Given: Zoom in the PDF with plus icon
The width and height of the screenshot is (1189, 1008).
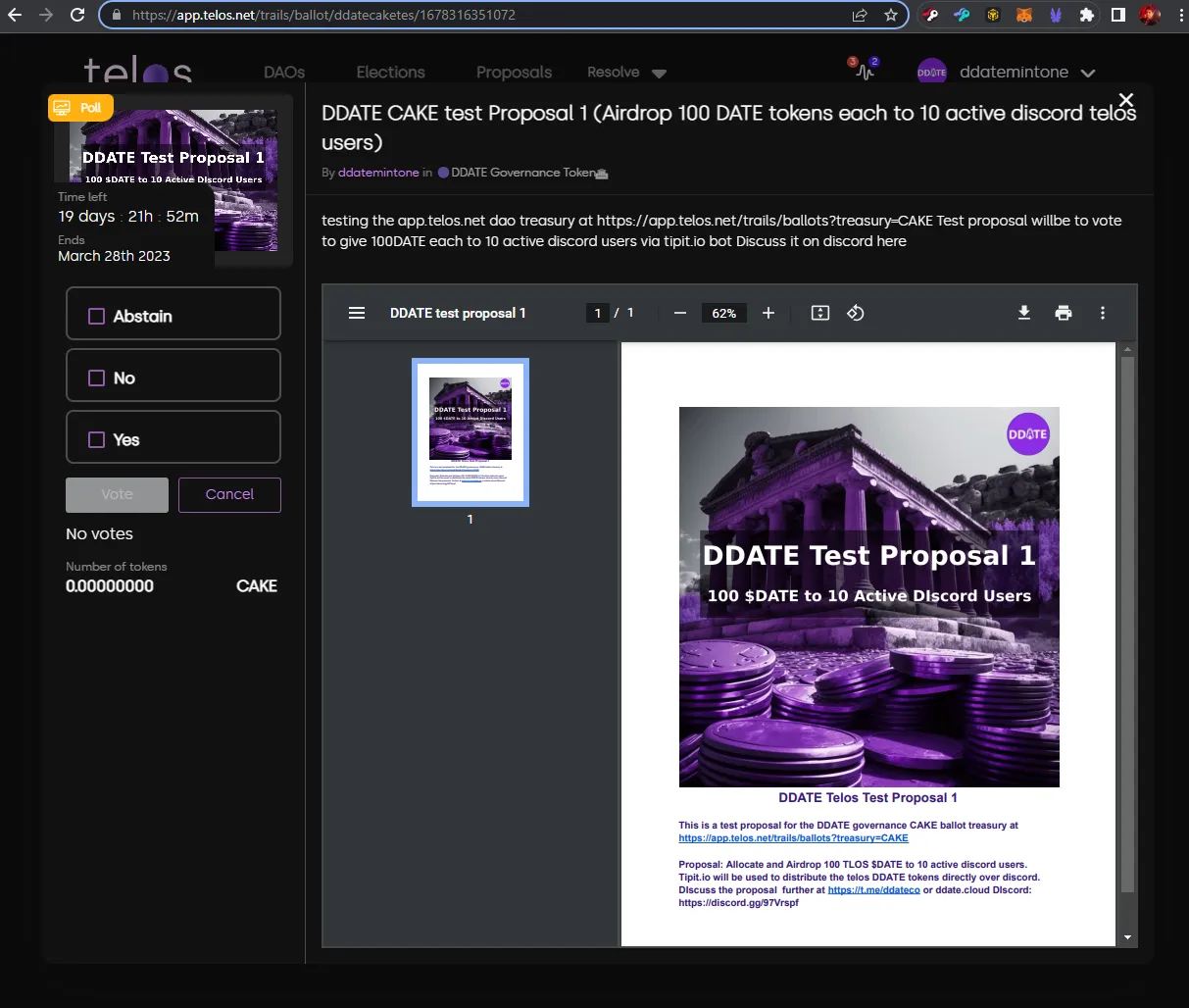Looking at the screenshot, I should point(768,313).
